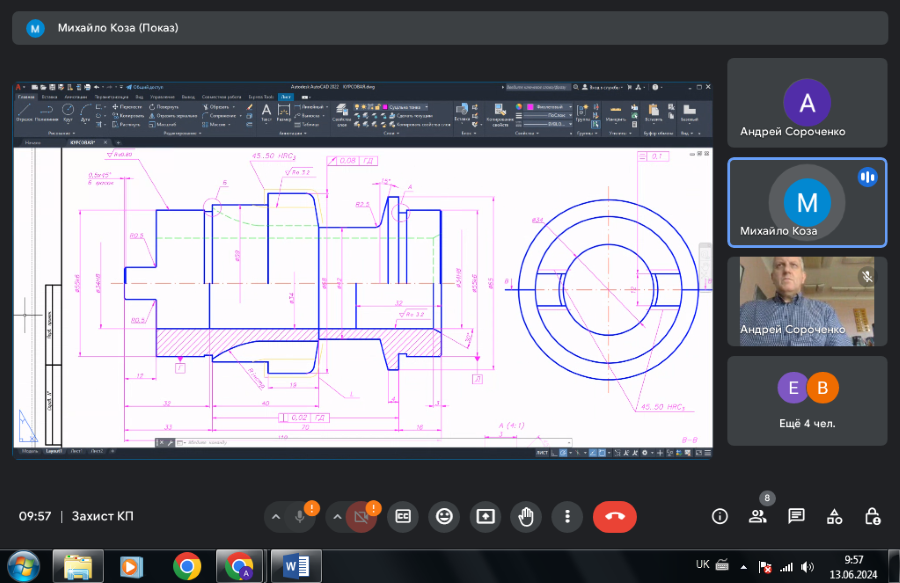Screen dimensions: 900x583
Task: Click the present screen icon
Action: [485, 516]
